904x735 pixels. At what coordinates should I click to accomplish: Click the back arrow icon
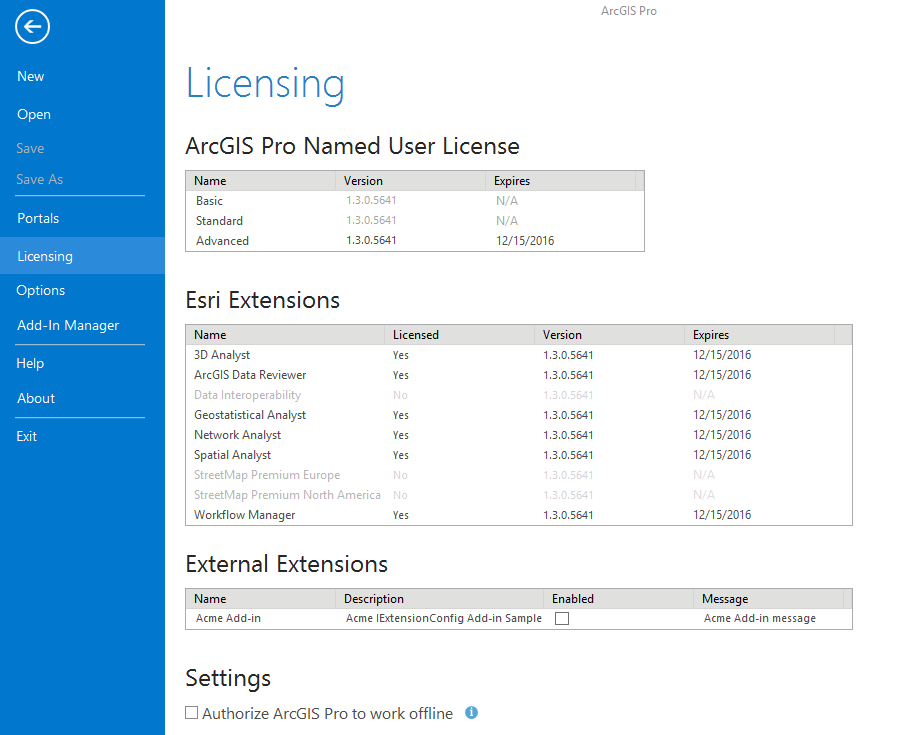32,27
